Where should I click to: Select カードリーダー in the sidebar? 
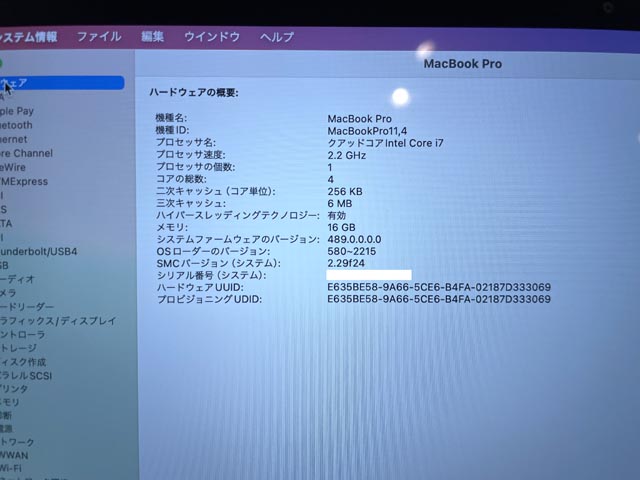pos(28,307)
